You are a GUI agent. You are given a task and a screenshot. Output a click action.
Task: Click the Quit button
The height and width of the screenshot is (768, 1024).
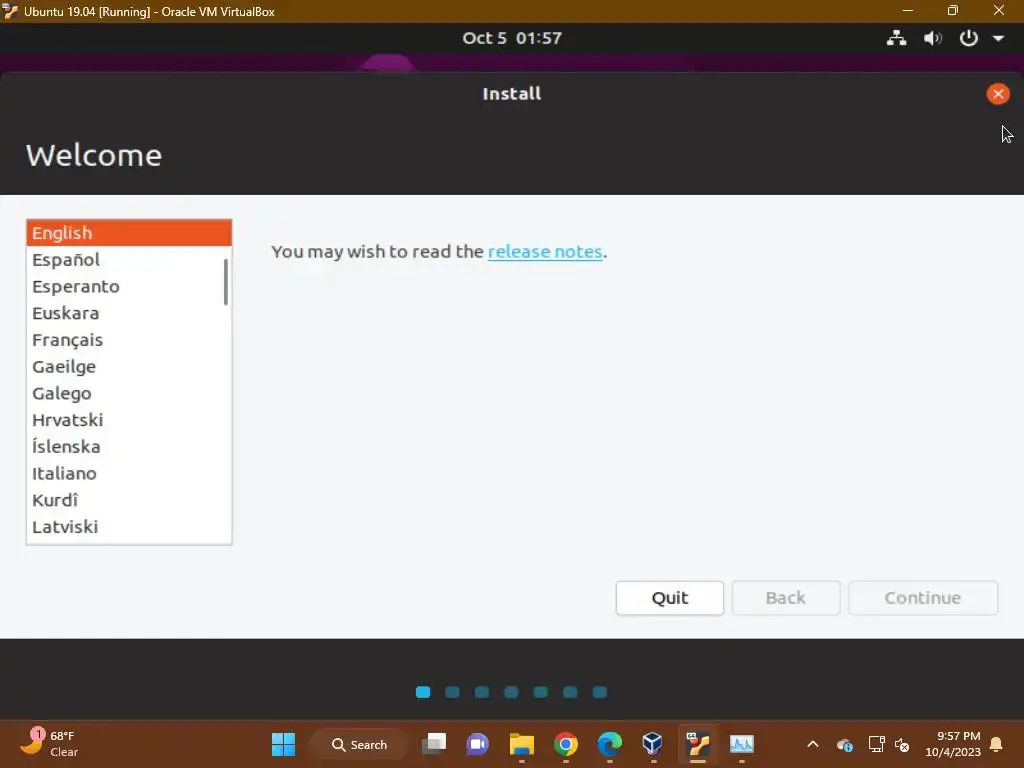coord(669,598)
